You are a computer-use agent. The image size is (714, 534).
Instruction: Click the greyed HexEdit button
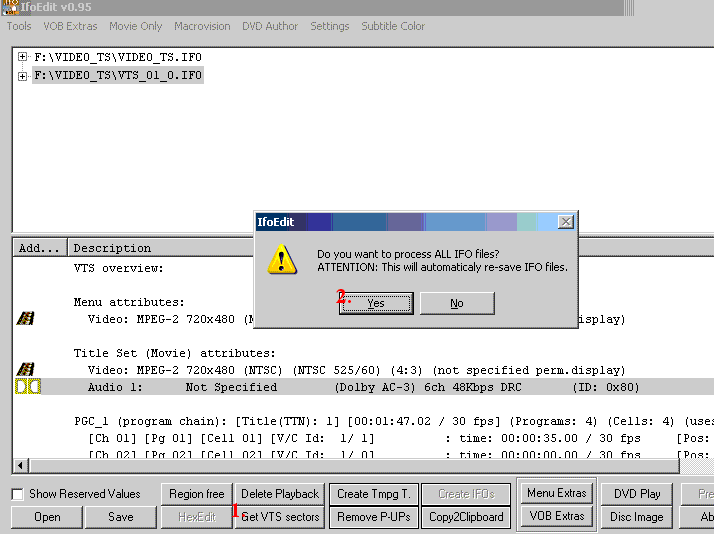197,517
